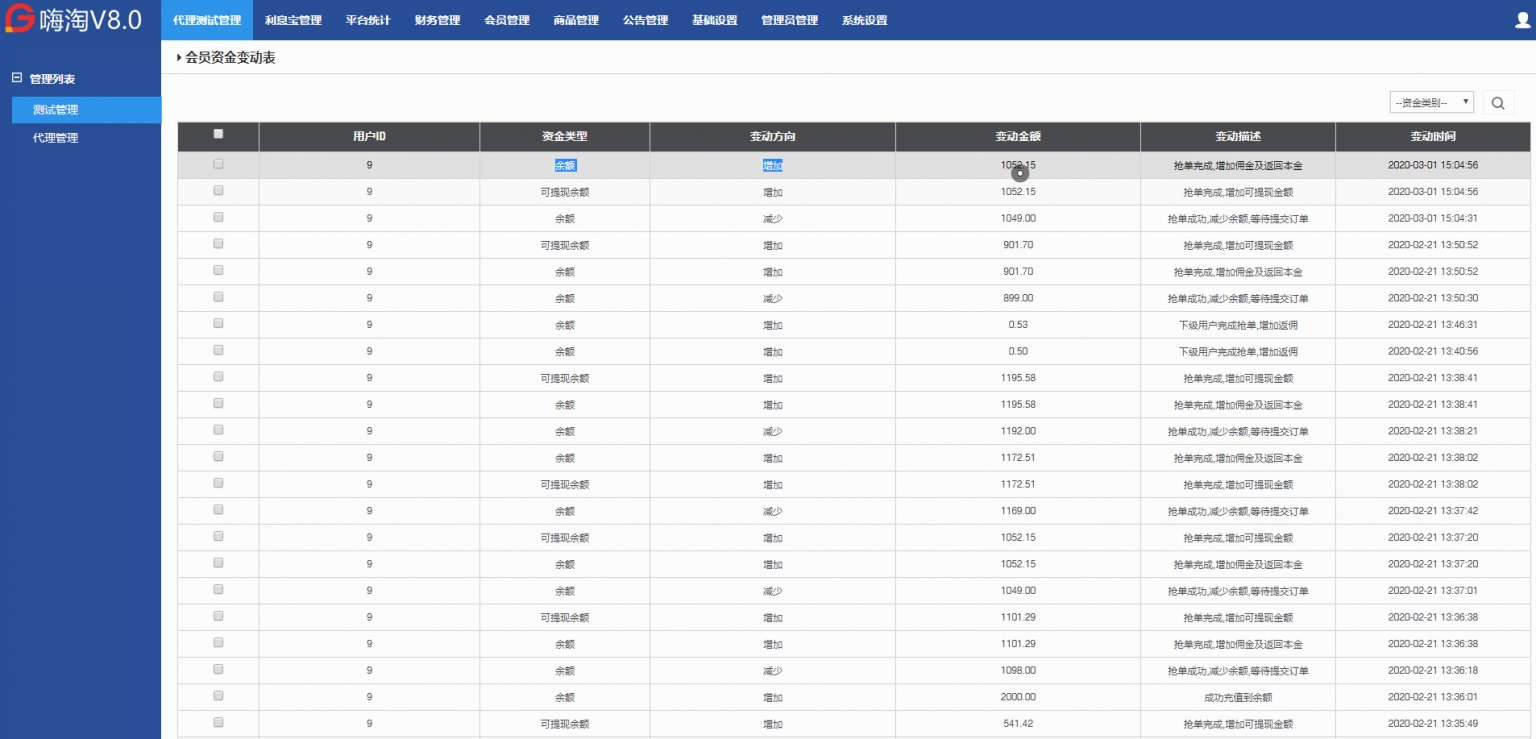Select the checkbox of the 2000.00 充值 row
The width and height of the screenshot is (1536, 739).
[218, 697]
